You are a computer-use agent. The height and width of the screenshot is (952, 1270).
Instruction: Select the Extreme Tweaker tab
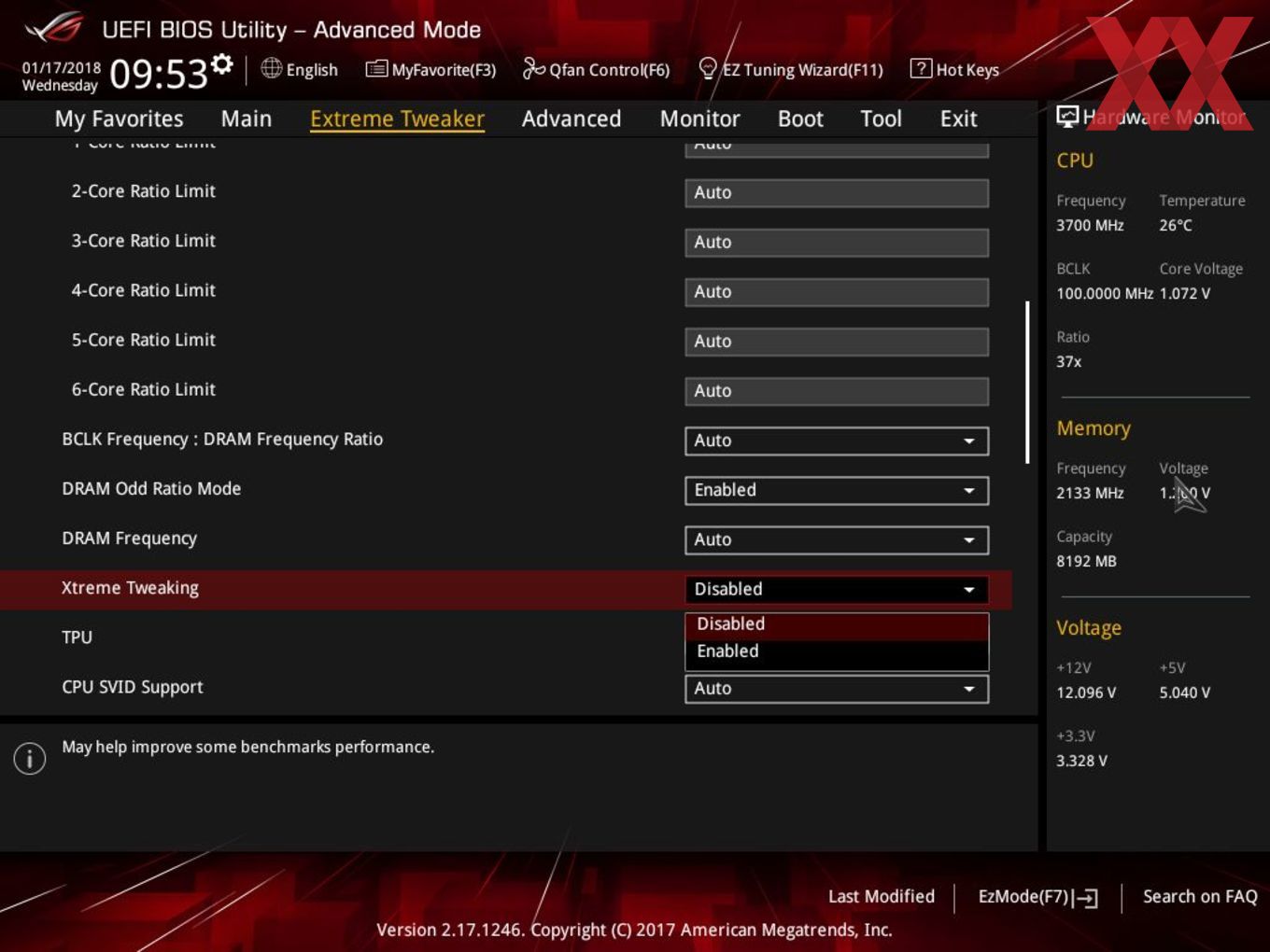point(397,119)
